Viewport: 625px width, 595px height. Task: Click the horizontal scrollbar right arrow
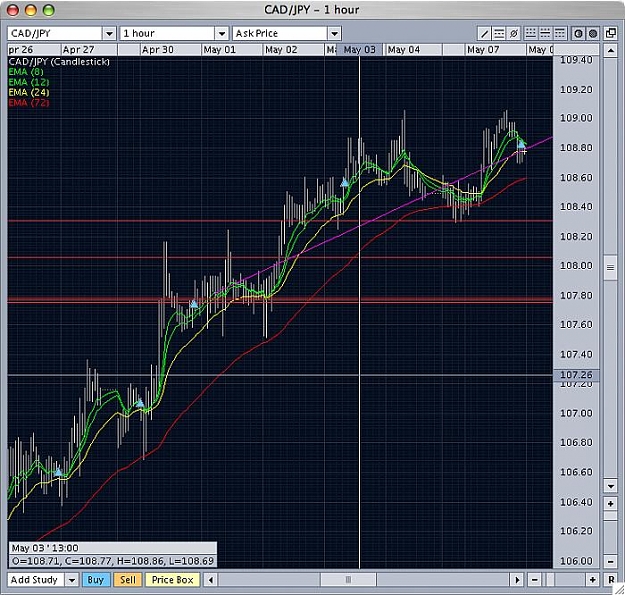tap(517, 580)
